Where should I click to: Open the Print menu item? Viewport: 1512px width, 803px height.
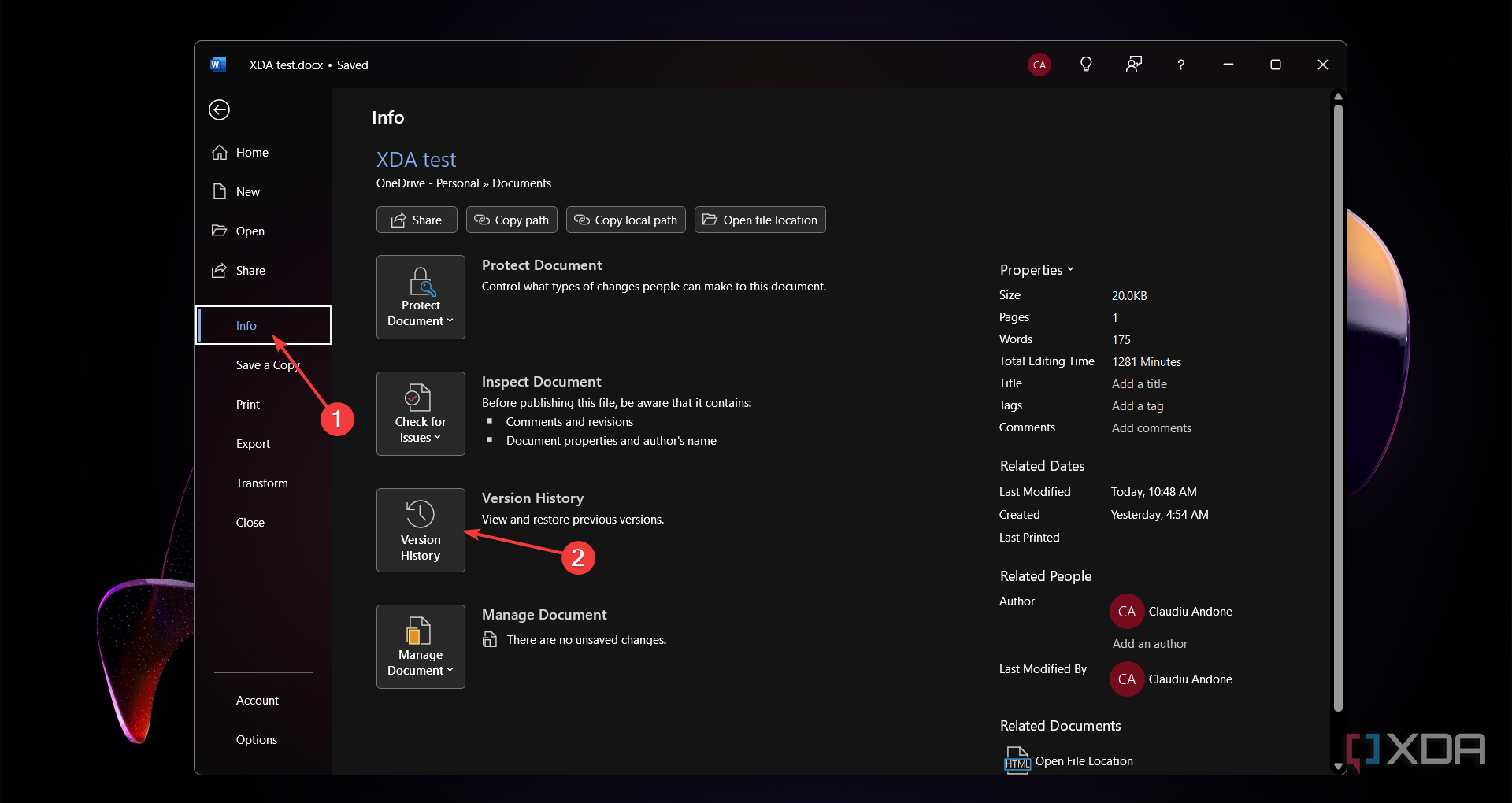point(248,404)
